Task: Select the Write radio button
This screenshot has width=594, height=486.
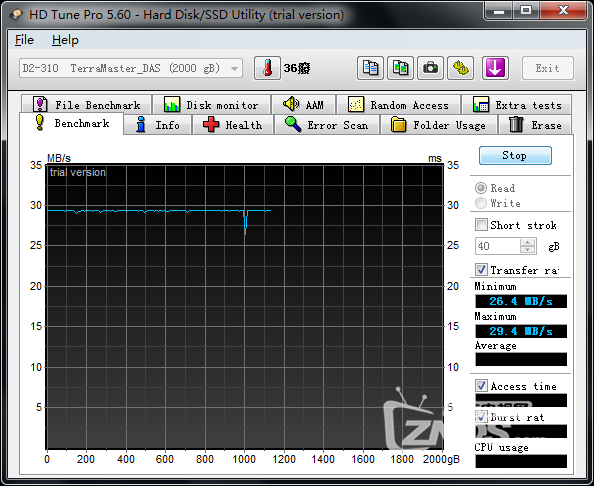Action: pos(481,203)
